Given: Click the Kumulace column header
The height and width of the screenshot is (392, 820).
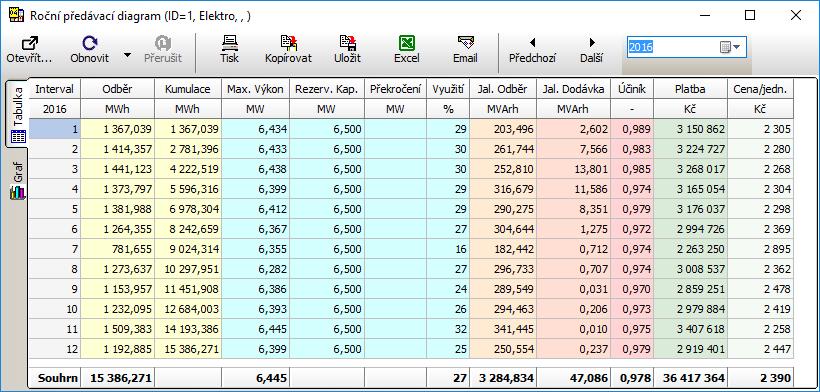Looking at the screenshot, I should 188,89.
